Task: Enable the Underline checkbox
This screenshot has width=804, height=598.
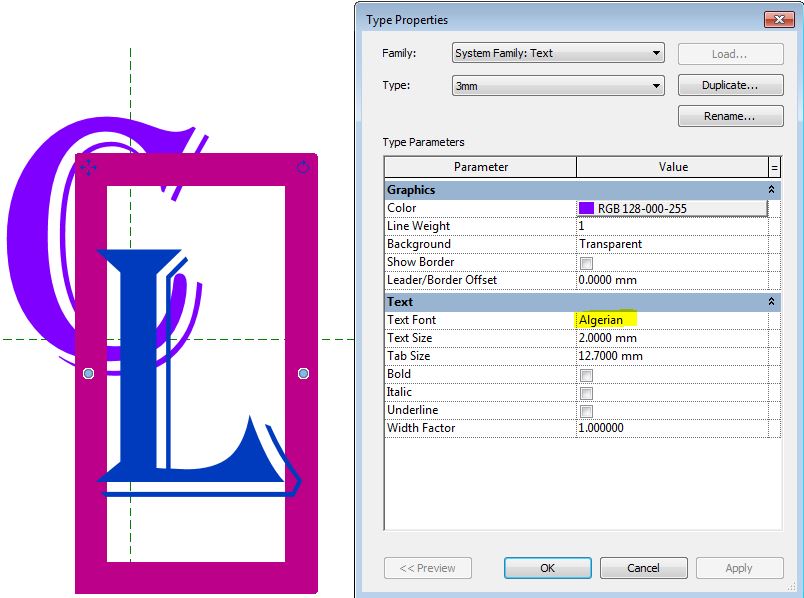Action: click(x=588, y=410)
